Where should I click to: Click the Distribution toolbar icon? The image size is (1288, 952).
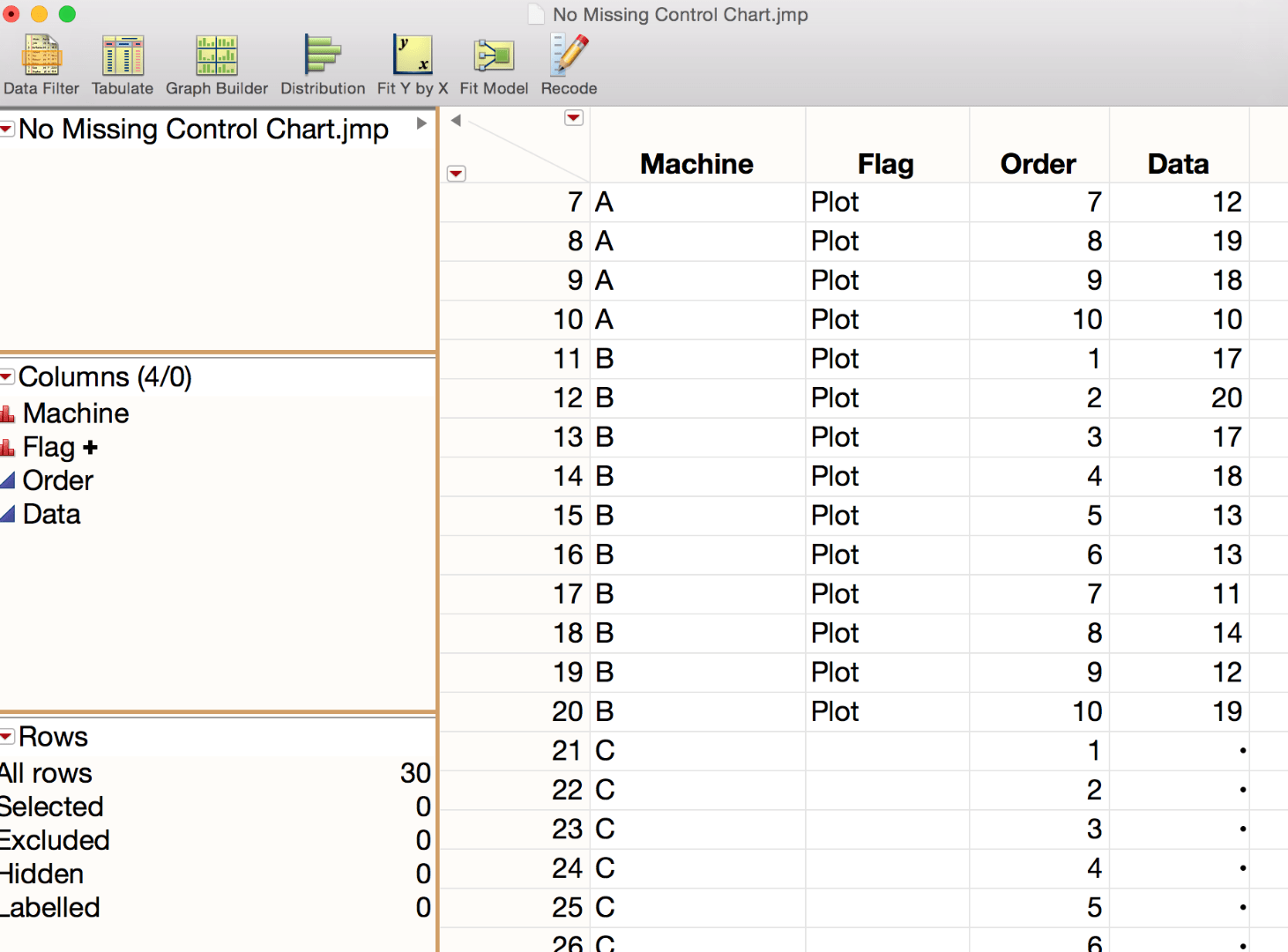pyautogui.click(x=323, y=64)
